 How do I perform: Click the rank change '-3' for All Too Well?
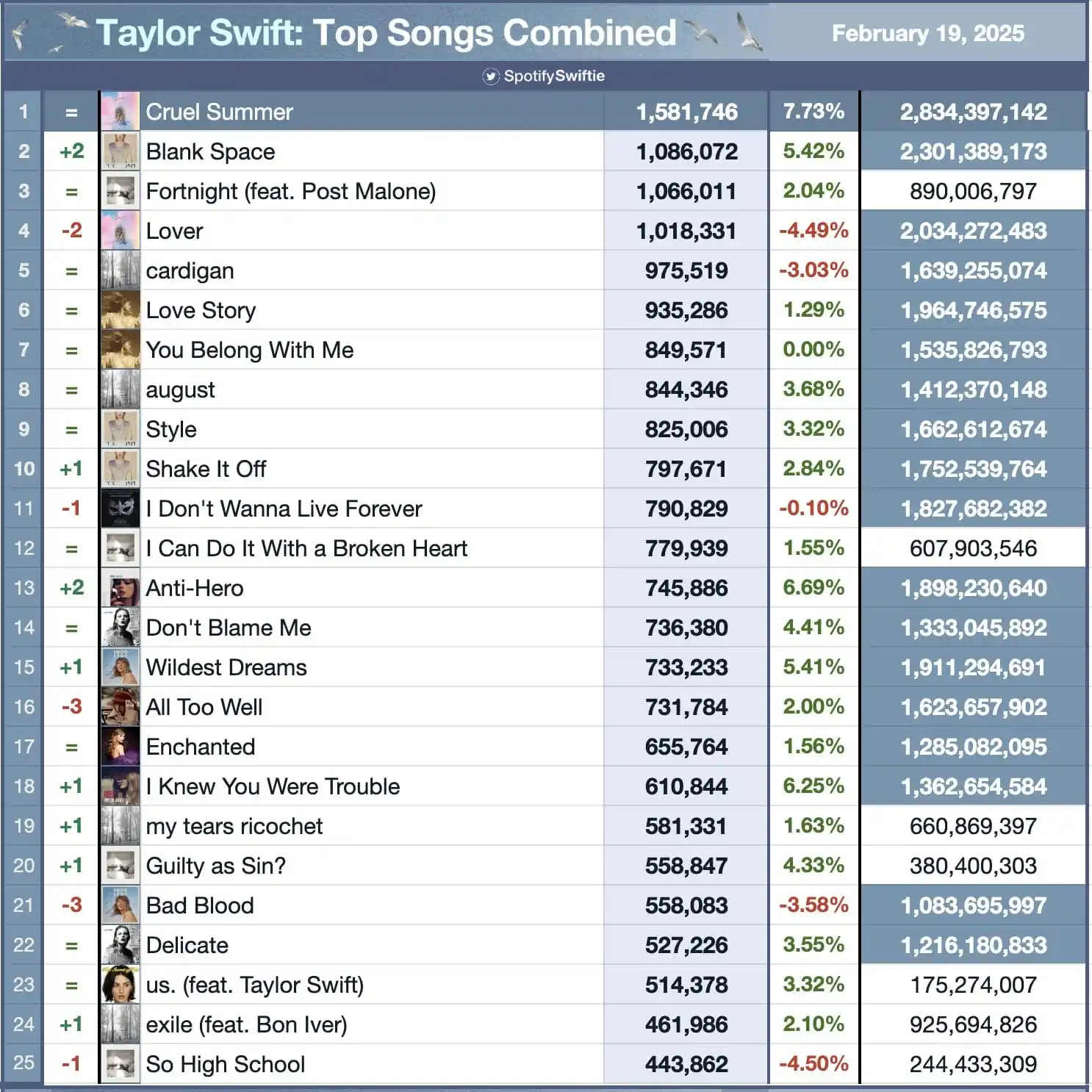(x=71, y=707)
